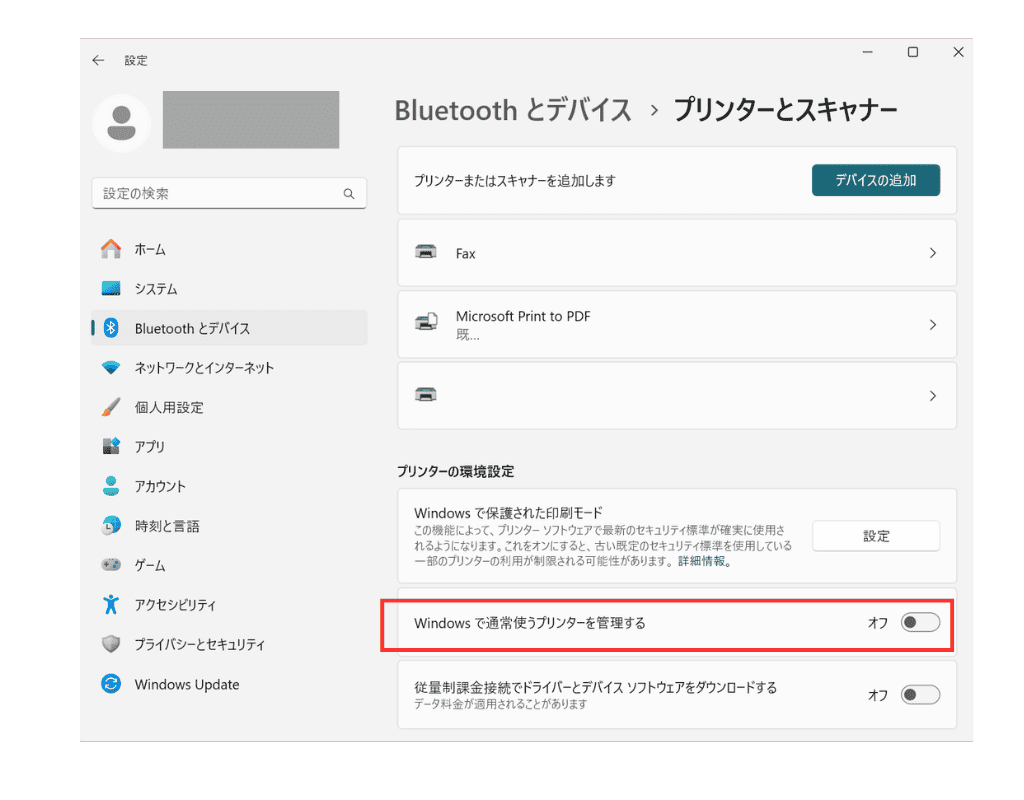Click the ゲーム controller icon
Viewport: 1024px width, 800px height.
click(110, 565)
